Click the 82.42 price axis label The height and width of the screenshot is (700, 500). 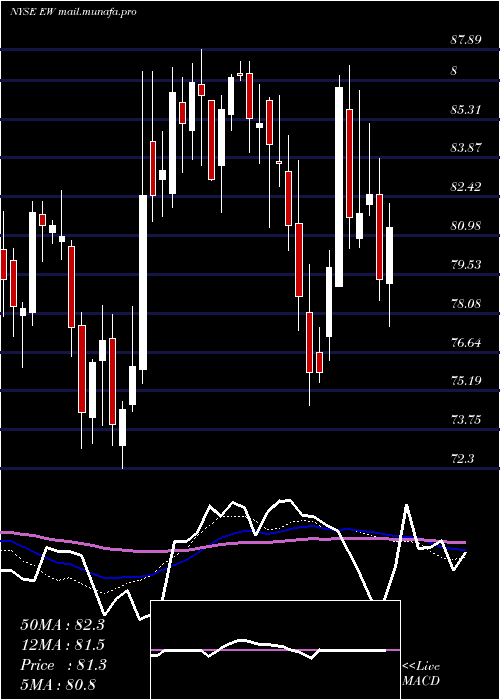(x=466, y=187)
